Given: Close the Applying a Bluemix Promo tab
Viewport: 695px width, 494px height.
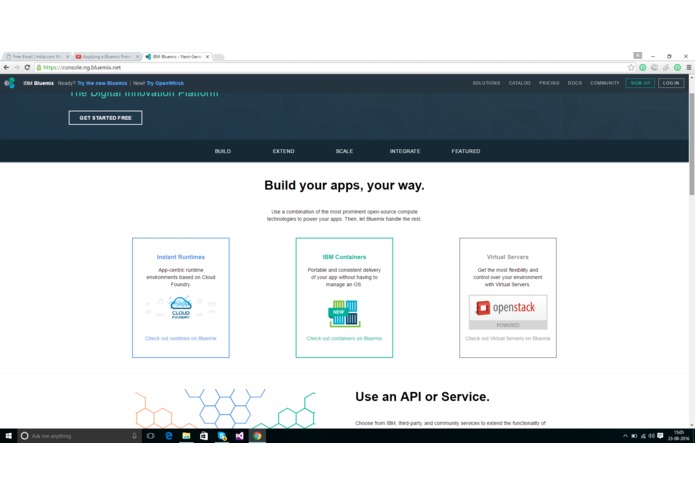Looking at the screenshot, I should tap(137, 57).
